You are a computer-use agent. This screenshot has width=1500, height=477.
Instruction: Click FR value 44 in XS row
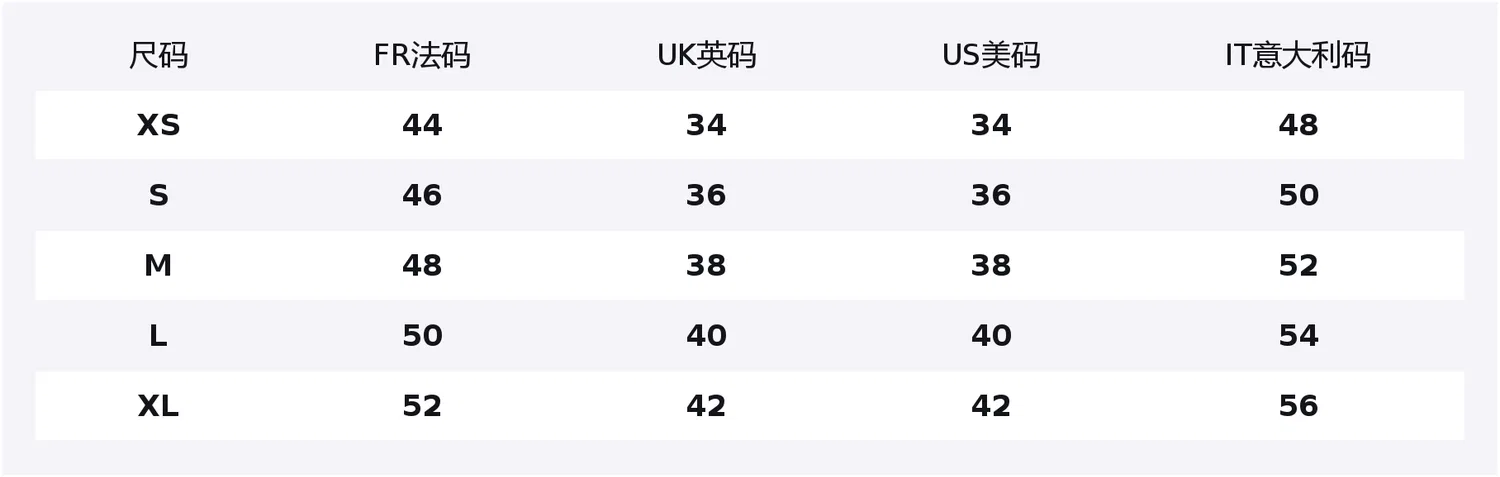pyautogui.click(x=422, y=125)
